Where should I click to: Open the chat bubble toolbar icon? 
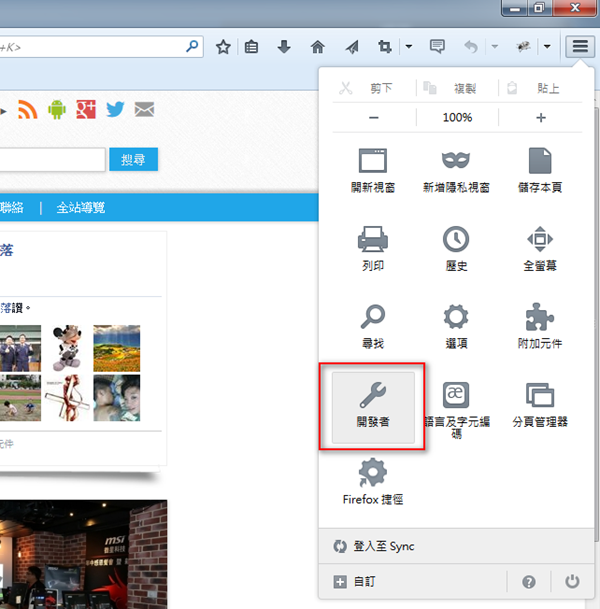tap(437, 47)
